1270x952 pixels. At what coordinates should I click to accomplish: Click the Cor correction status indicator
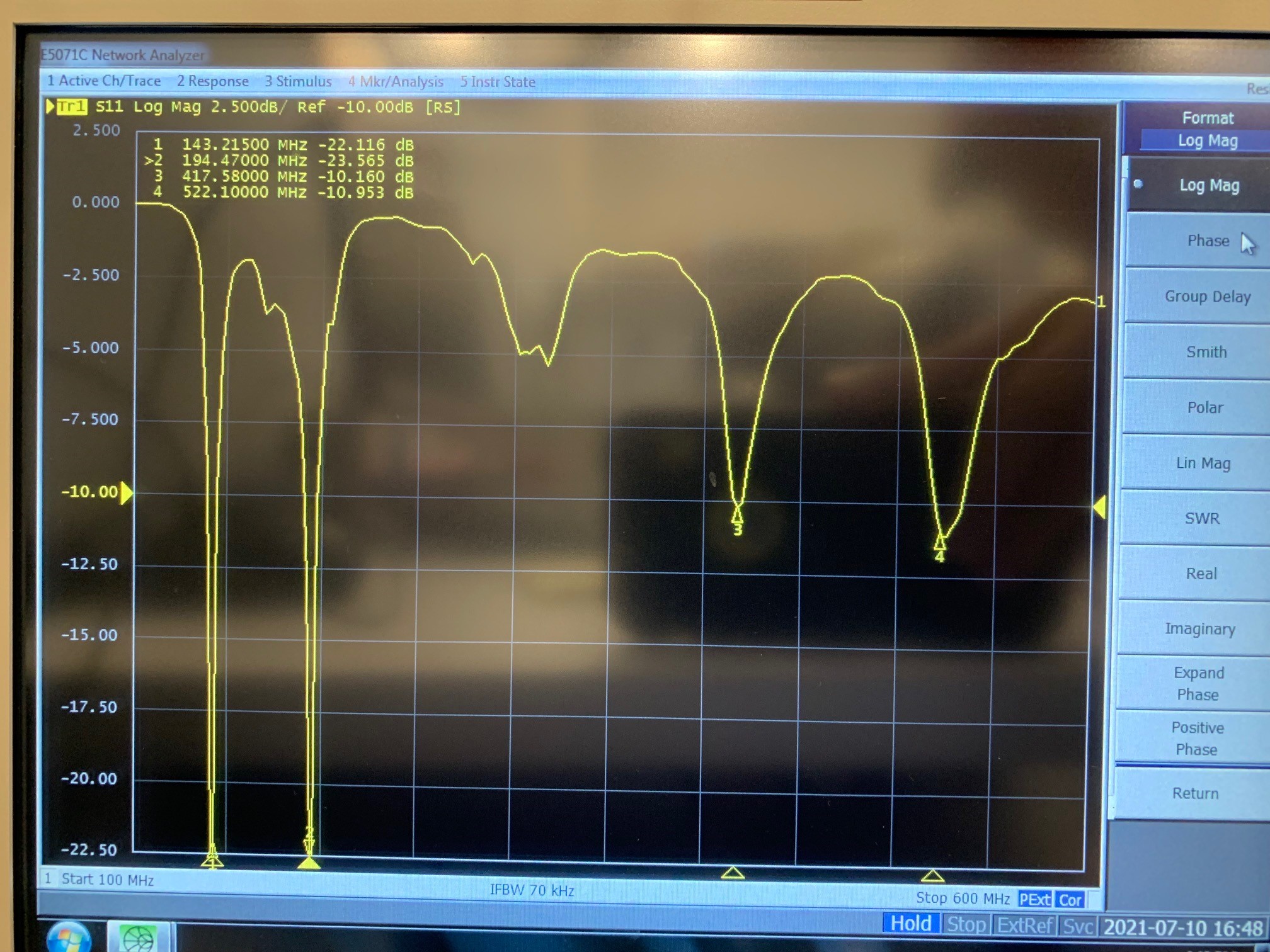click(1070, 900)
